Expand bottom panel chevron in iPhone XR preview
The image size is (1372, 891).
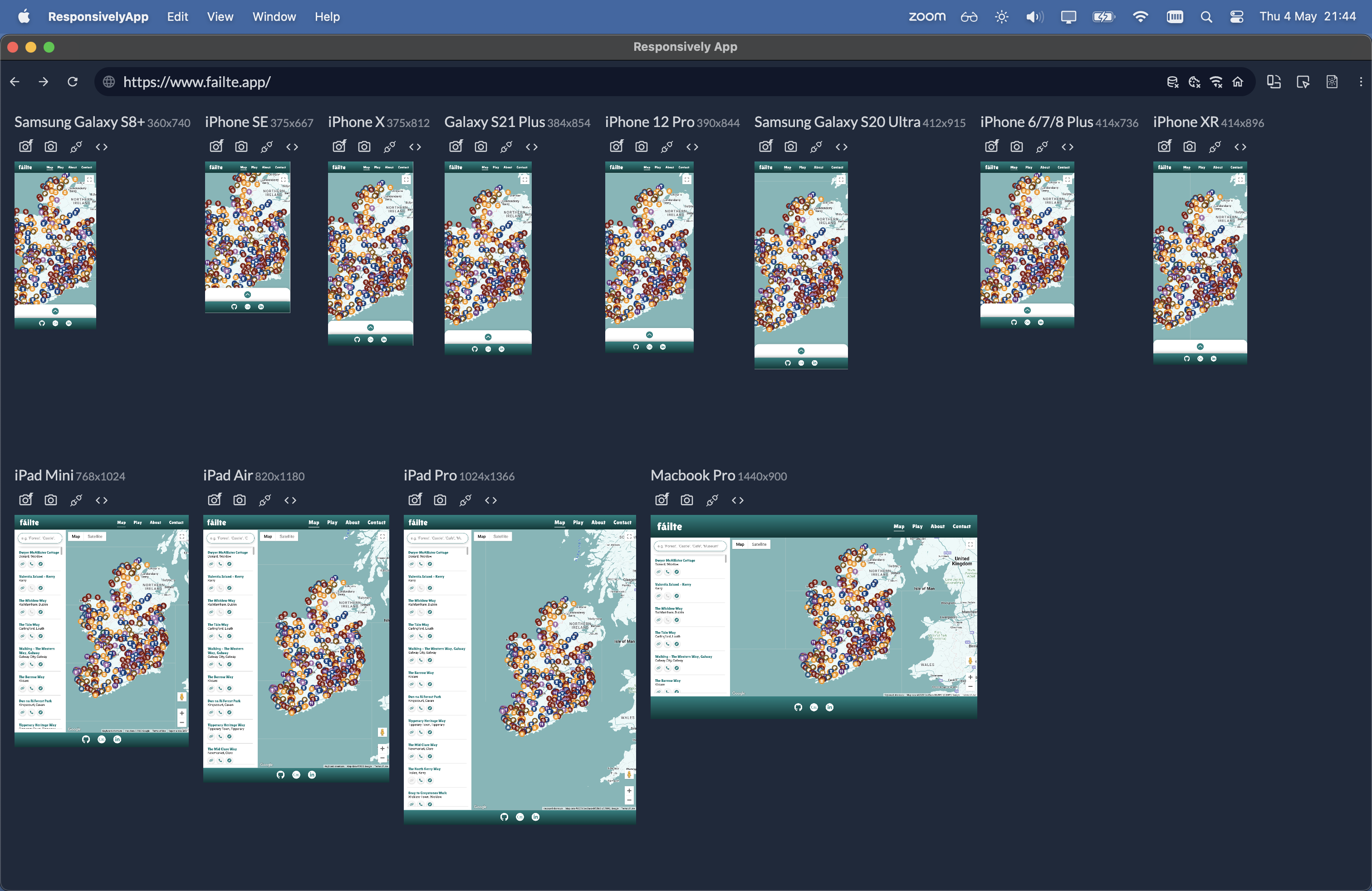click(1200, 346)
